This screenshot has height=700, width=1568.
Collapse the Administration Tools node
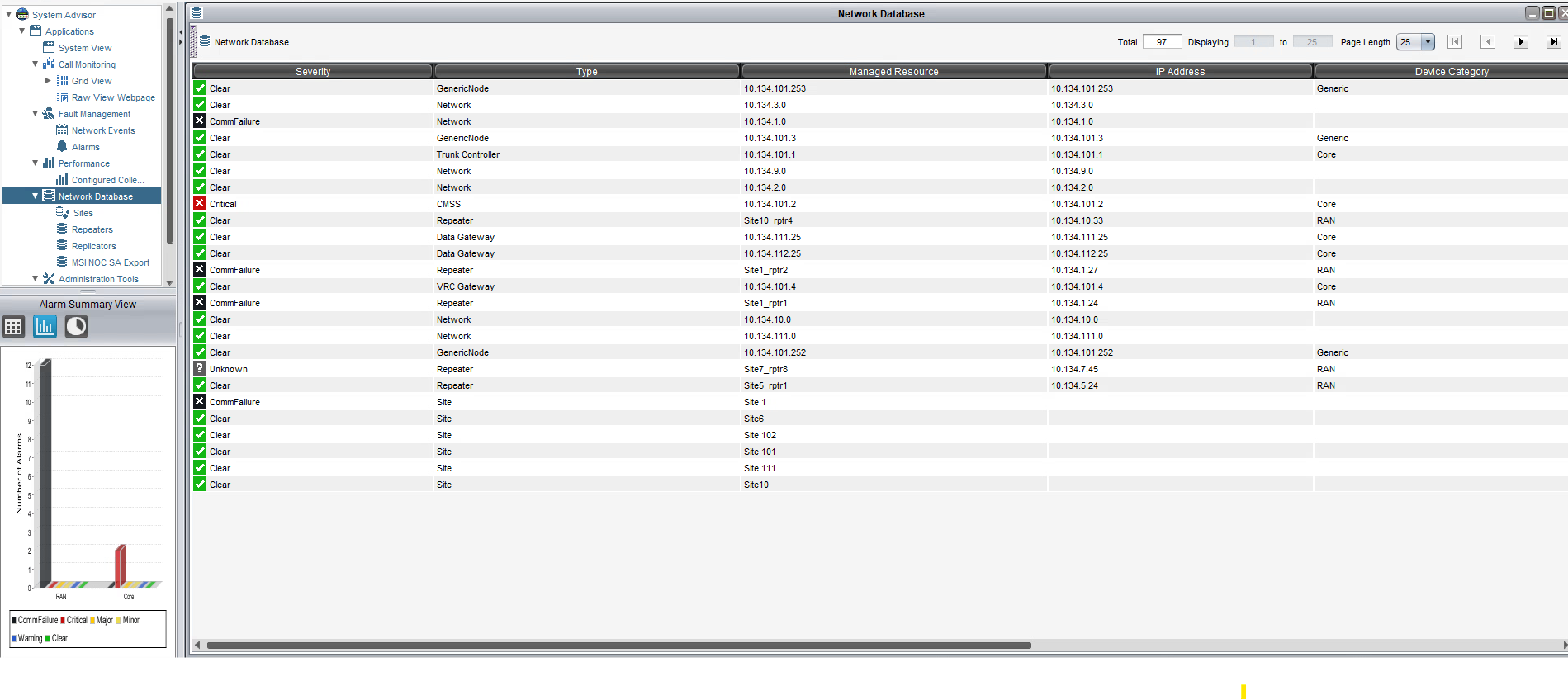[x=35, y=278]
